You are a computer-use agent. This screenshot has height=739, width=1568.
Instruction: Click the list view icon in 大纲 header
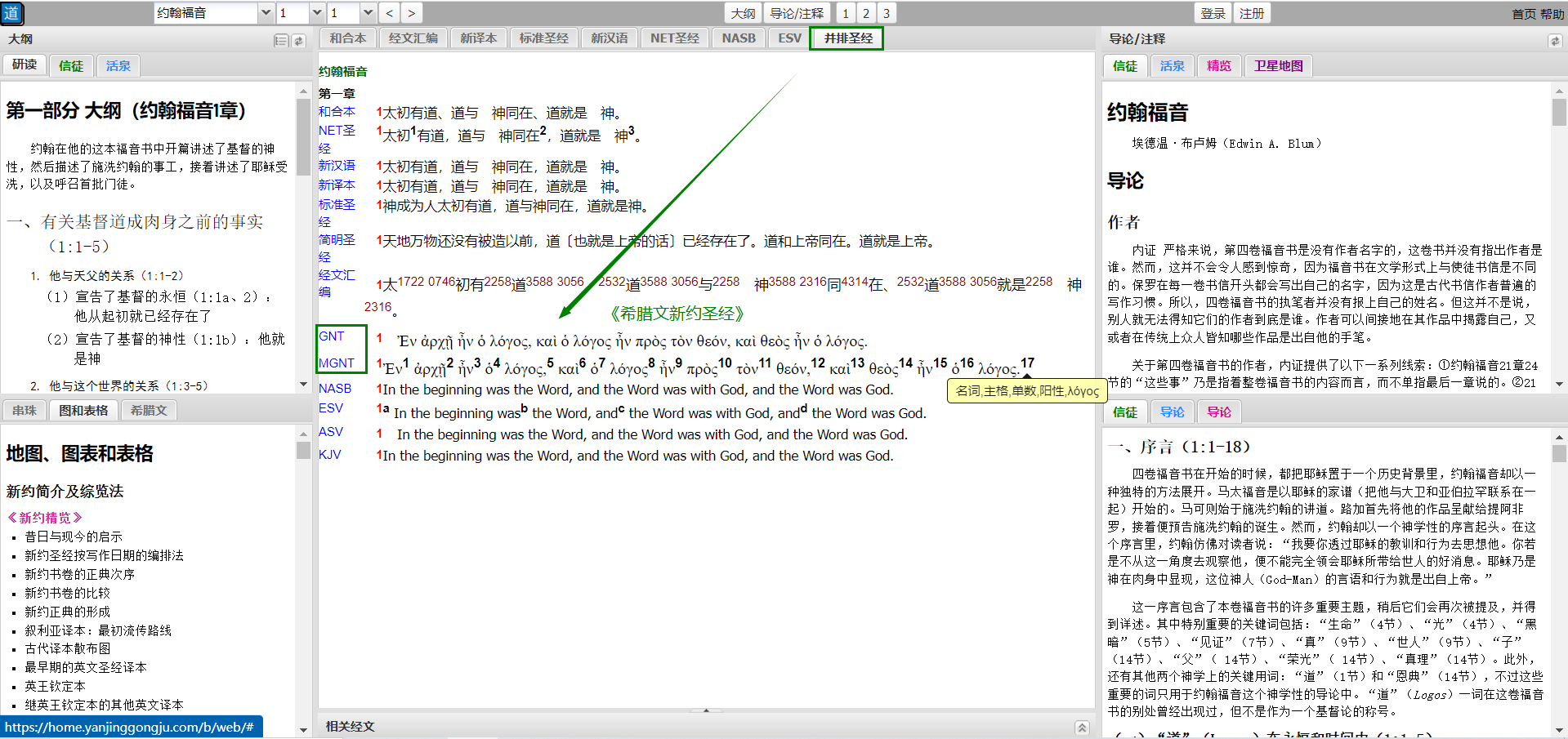pyautogui.click(x=280, y=40)
